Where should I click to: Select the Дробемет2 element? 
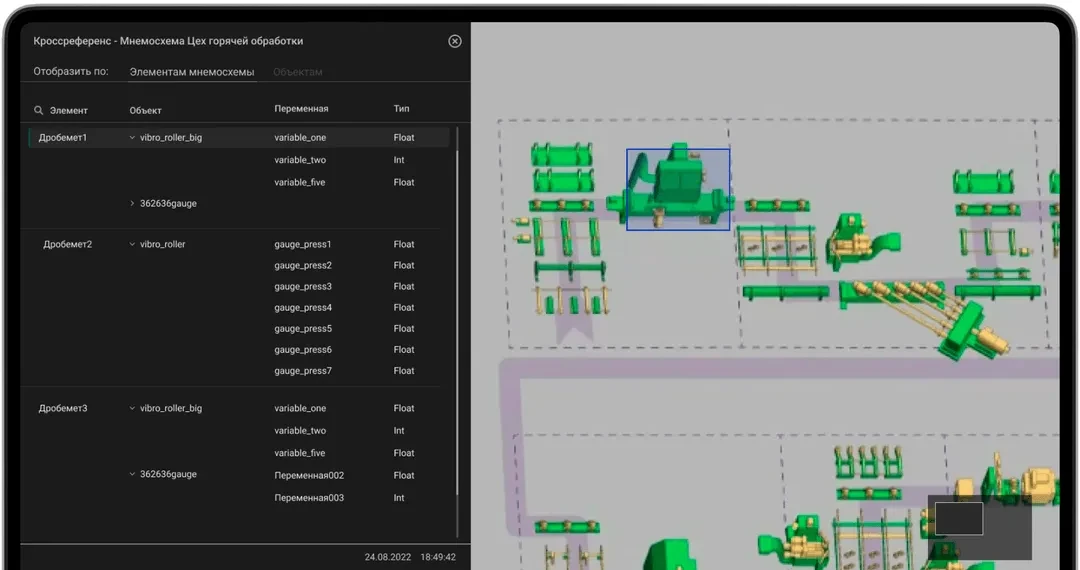tap(68, 244)
